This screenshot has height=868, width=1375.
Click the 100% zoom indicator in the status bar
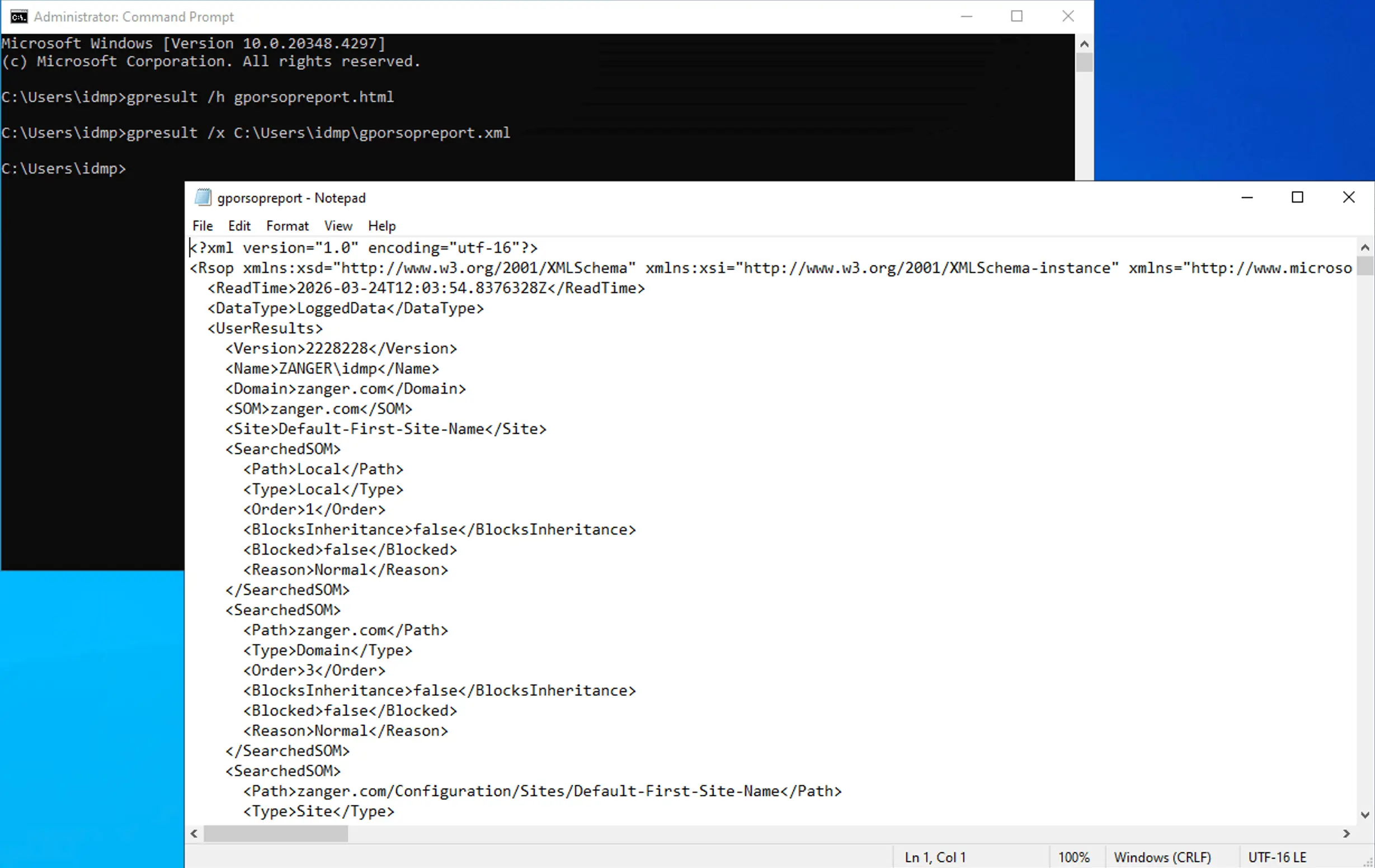pos(1073,857)
